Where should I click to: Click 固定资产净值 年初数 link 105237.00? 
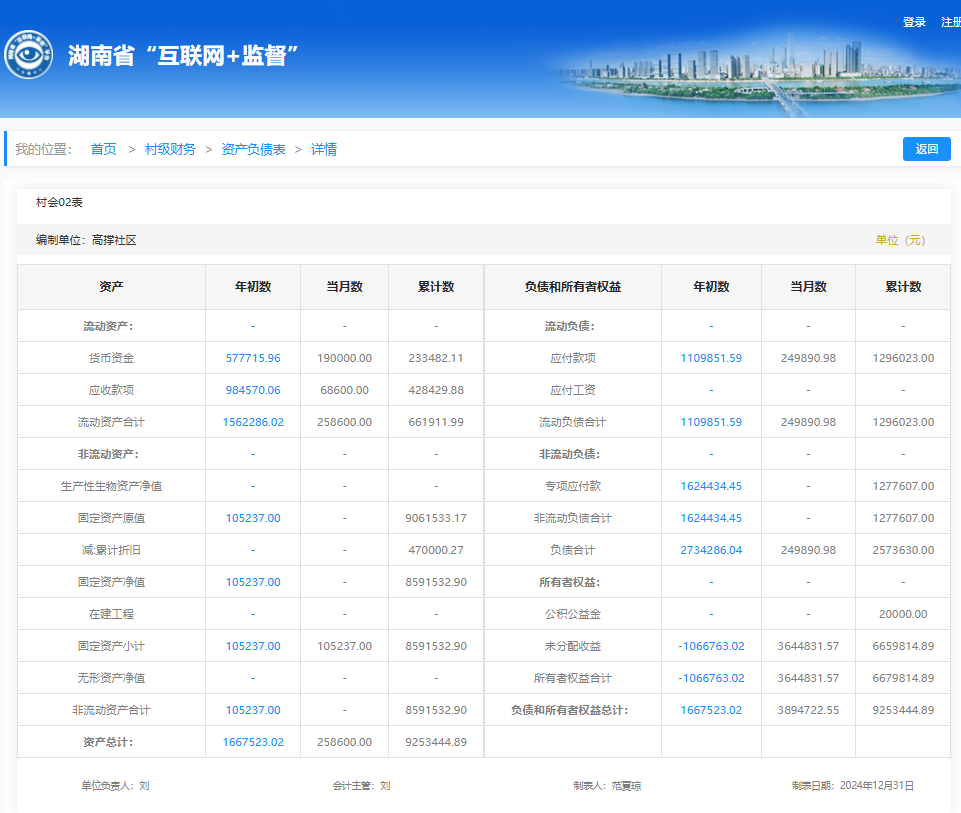[253, 582]
